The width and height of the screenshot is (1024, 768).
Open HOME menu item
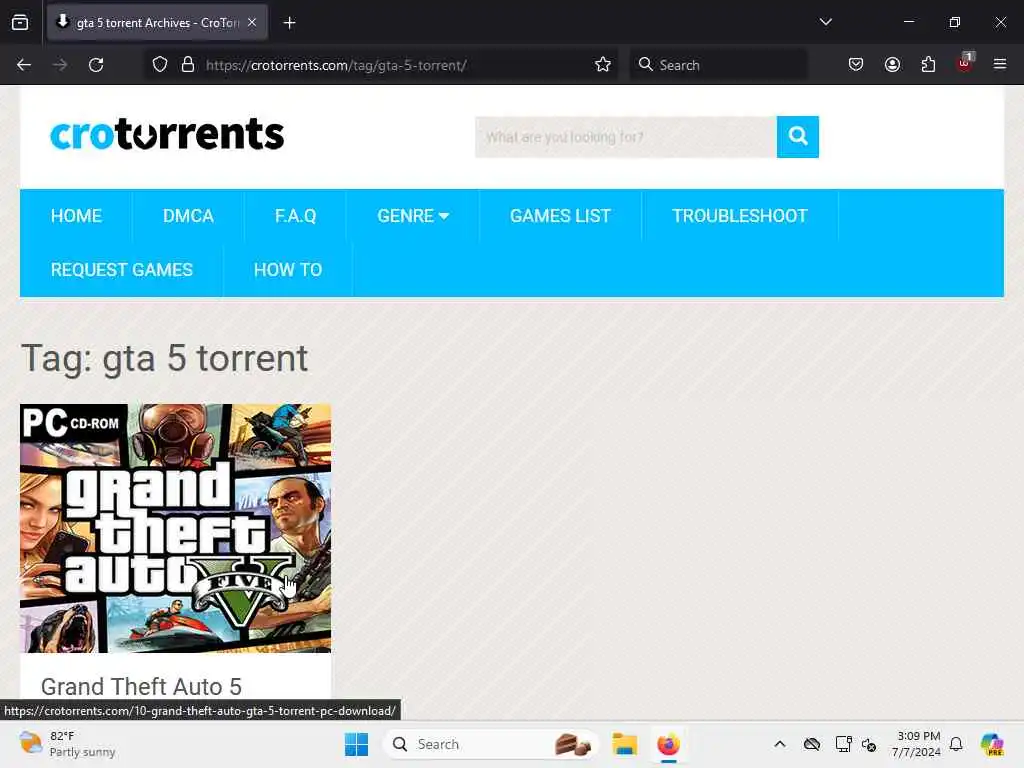(x=76, y=216)
